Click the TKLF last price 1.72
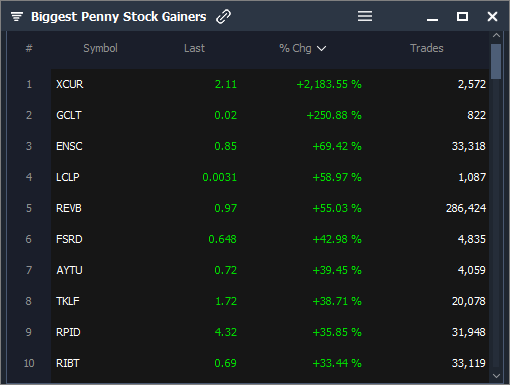510x385 pixels. point(226,301)
